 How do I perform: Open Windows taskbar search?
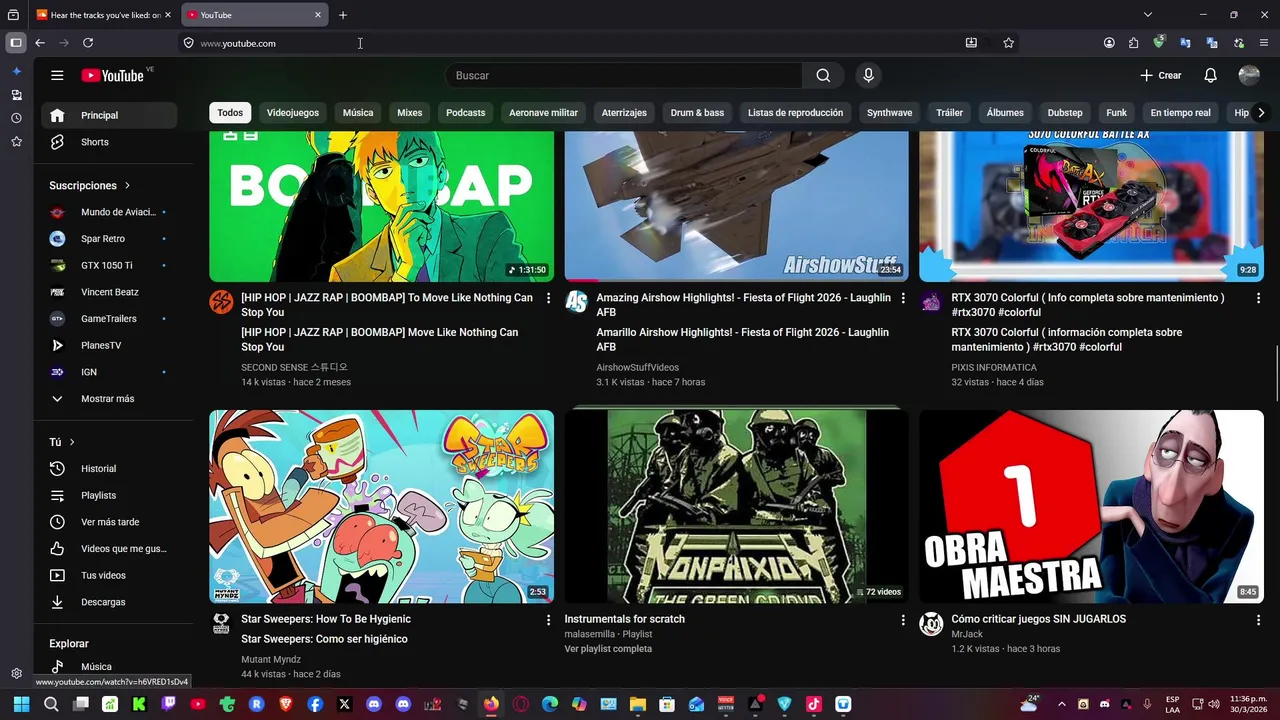tap(51, 704)
